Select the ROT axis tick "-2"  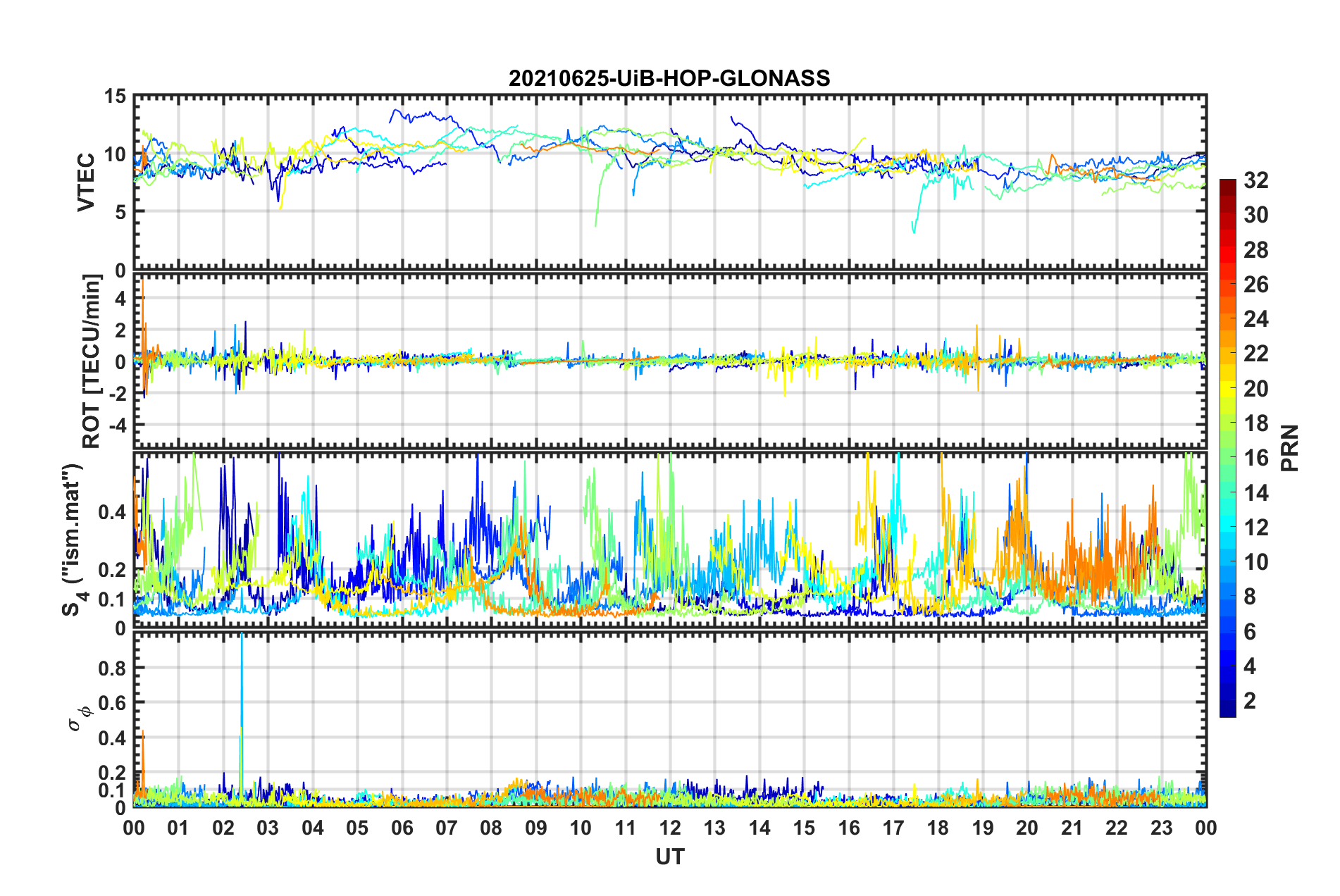[119, 394]
